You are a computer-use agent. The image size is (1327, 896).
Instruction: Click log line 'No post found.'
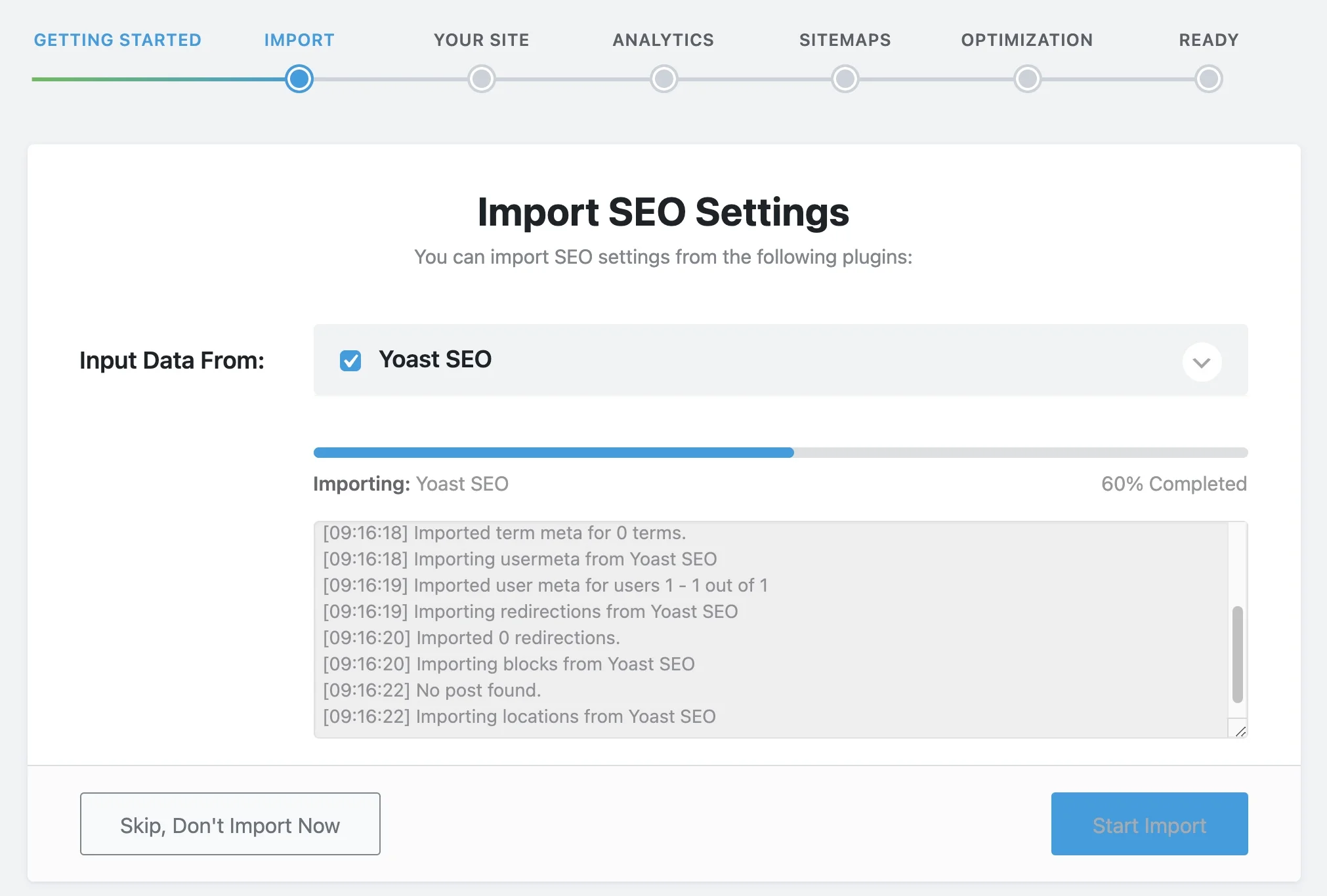(432, 690)
